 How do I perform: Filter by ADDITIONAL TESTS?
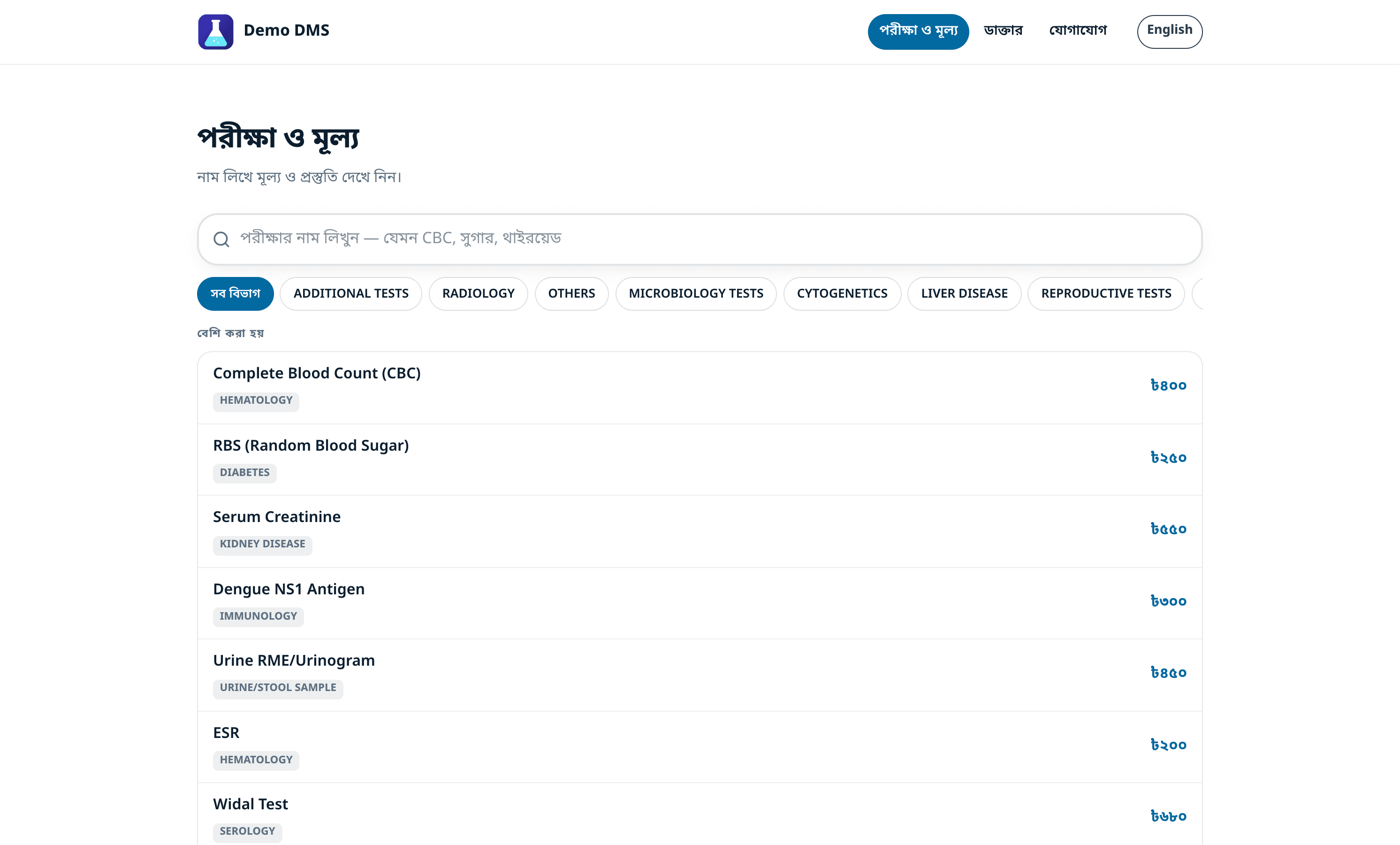350,293
